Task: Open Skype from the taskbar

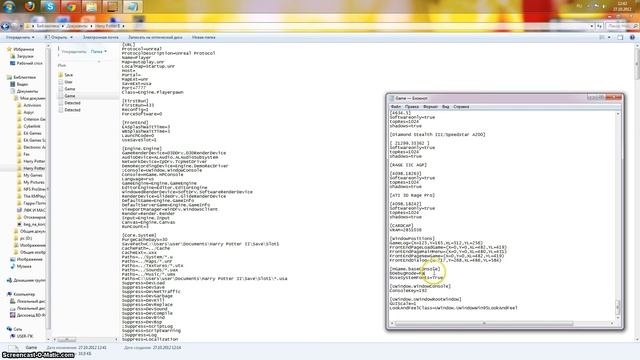Action: (x=50, y=6)
